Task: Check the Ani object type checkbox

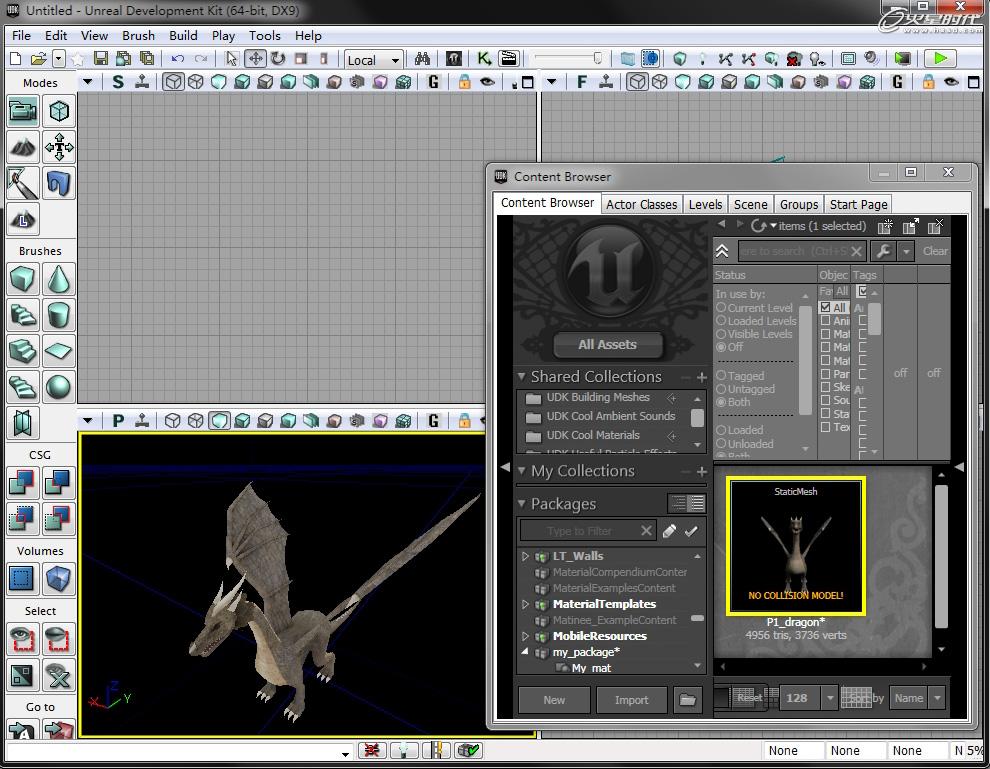Action: [x=825, y=321]
